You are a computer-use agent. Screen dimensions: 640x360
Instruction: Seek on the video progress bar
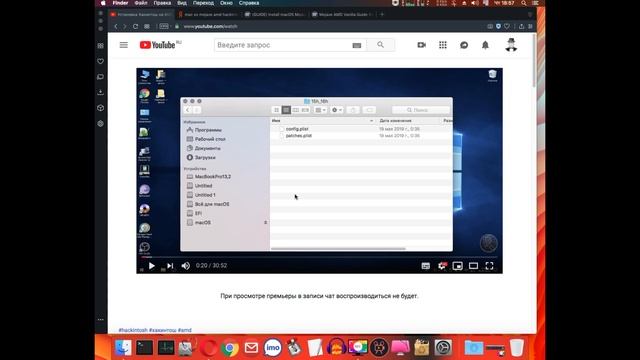point(319,257)
